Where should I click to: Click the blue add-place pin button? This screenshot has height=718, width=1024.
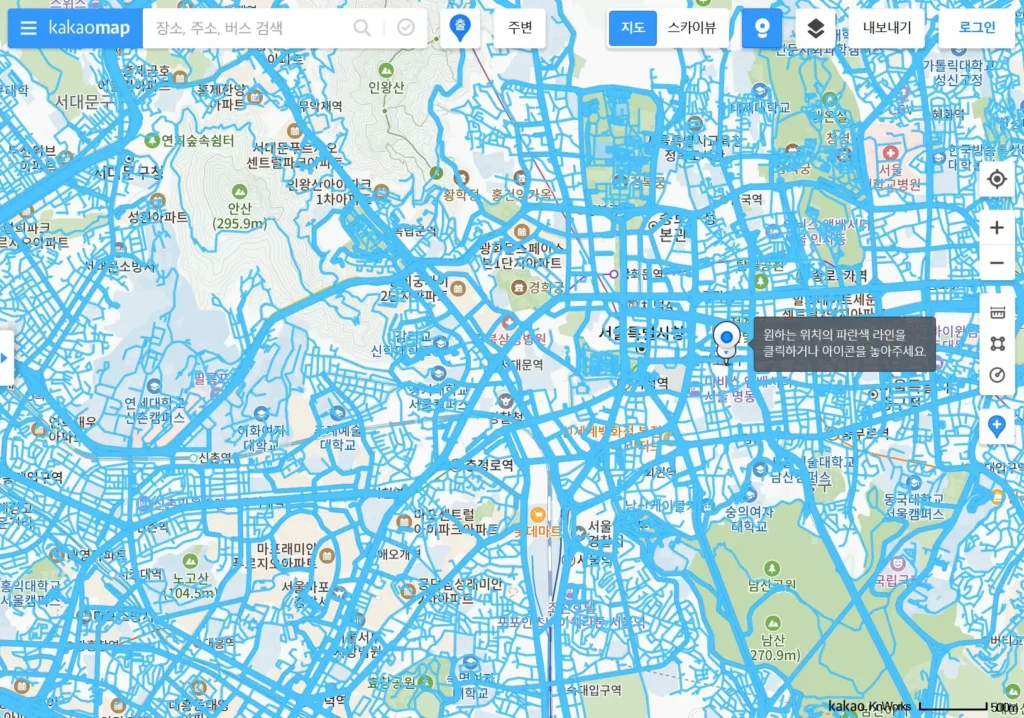tap(997, 426)
